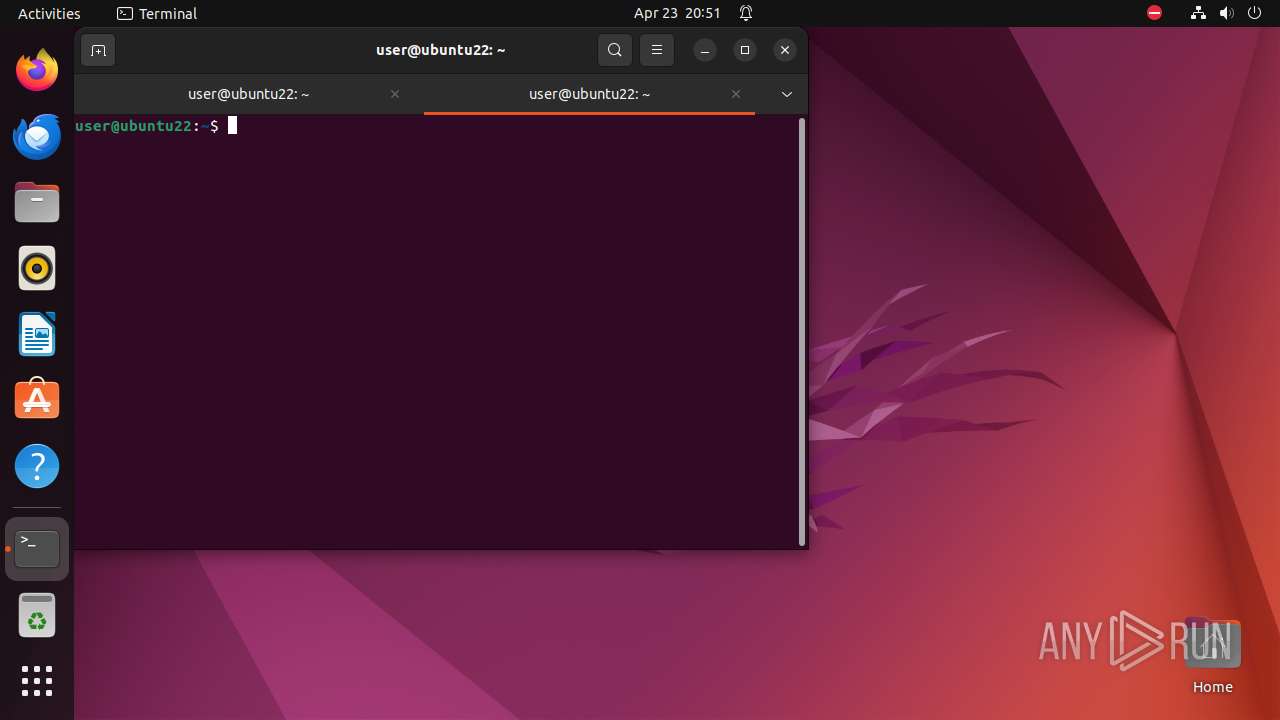Image resolution: width=1280 pixels, height=720 pixels.
Task: Open the Files manager from the dock
Action: pyautogui.click(x=37, y=202)
